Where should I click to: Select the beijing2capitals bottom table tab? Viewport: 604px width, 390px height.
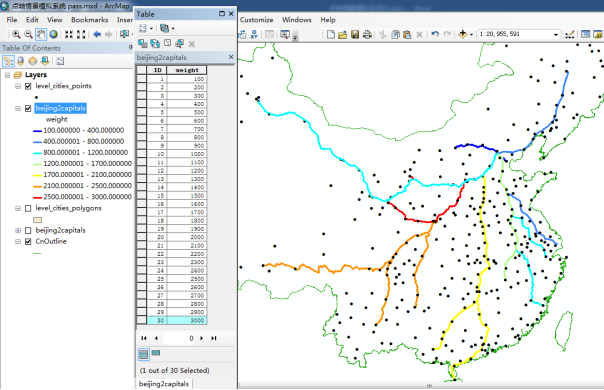click(x=164, y=384)
